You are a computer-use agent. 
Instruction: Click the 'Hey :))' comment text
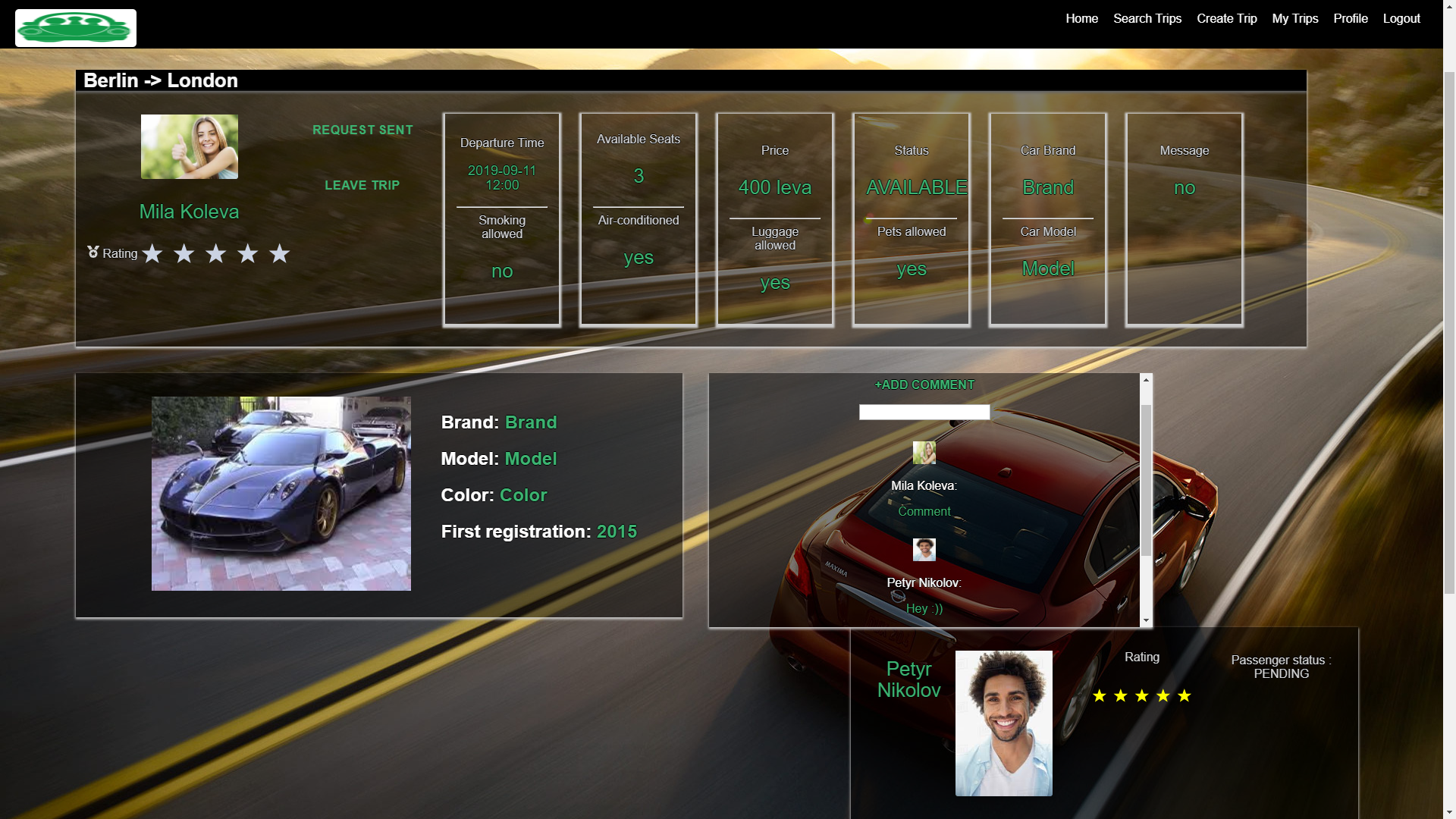click(x=924, y=608)
